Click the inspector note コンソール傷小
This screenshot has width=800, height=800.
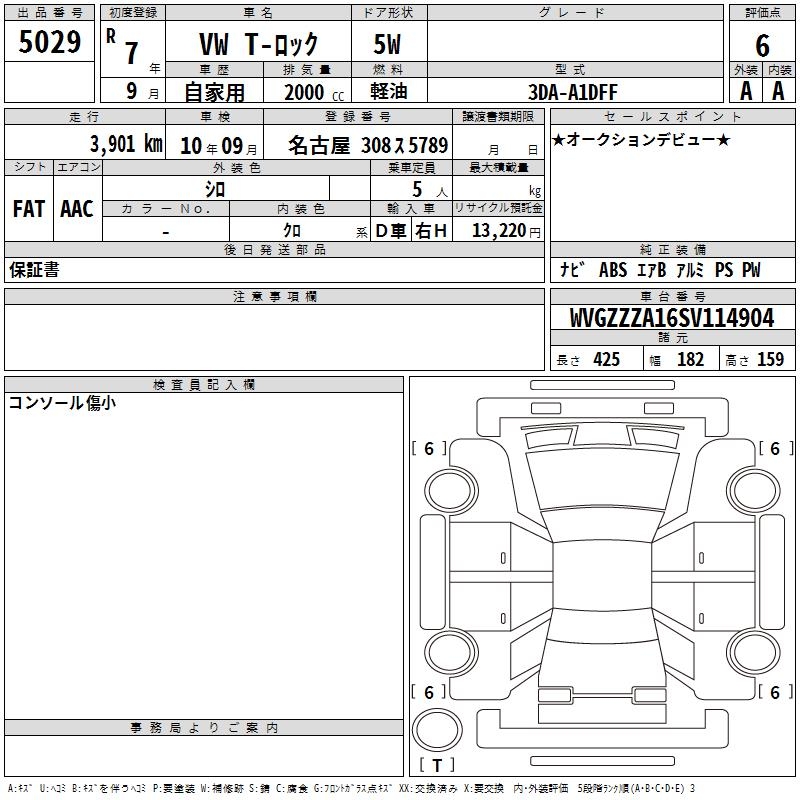(62, 403)
